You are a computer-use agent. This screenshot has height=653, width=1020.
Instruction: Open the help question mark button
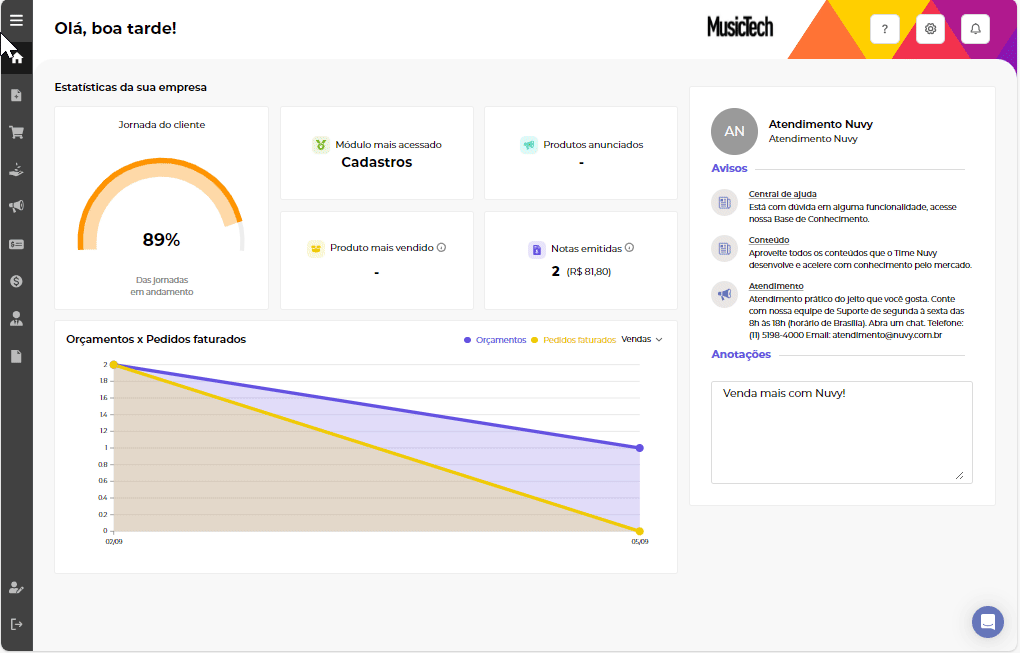(x=885, y=29)
